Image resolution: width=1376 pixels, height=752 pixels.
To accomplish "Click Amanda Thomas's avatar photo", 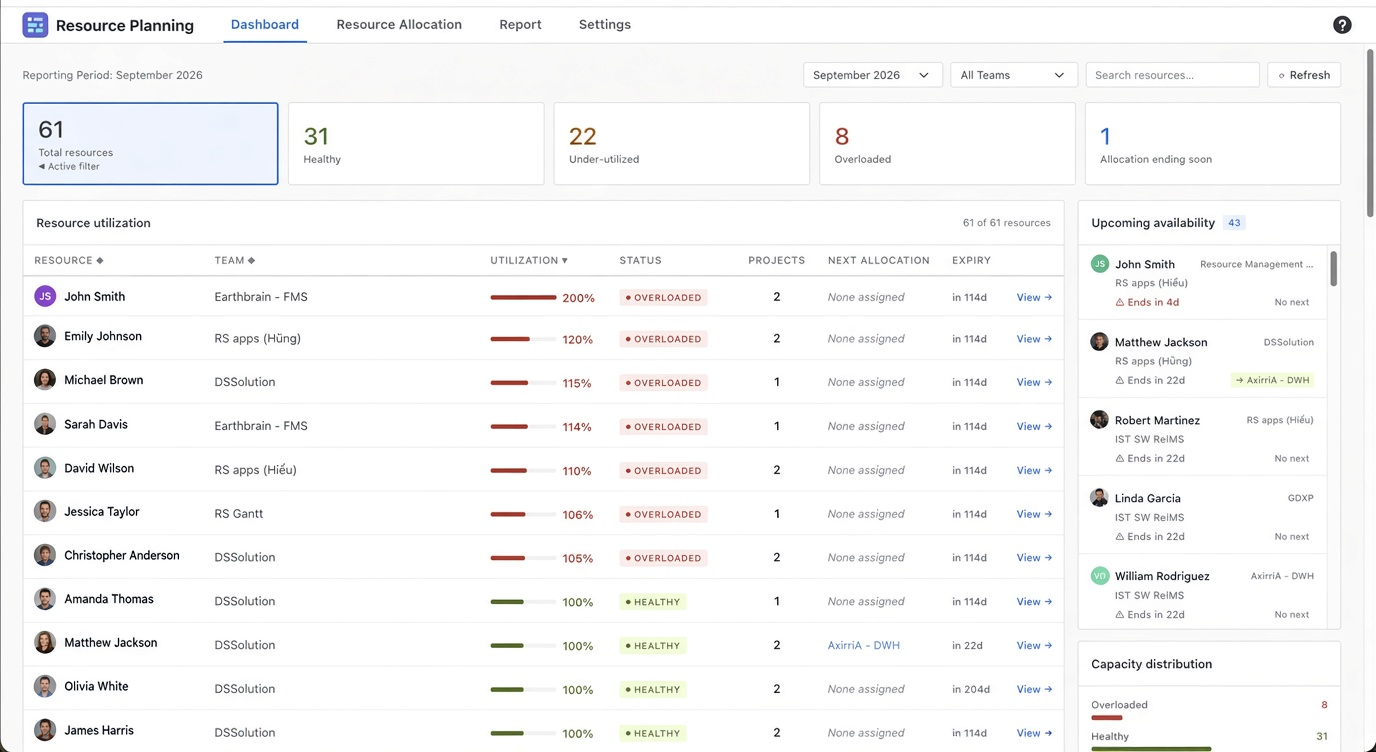I will click(45, 599).
